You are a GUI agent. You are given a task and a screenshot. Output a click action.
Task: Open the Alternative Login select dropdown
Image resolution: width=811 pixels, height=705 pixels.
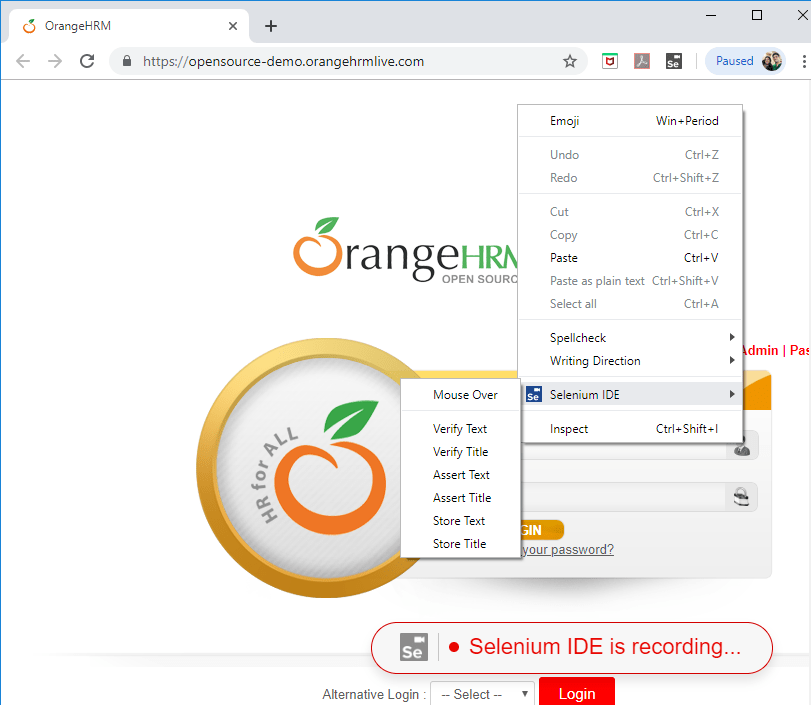(x=482, y=693)
